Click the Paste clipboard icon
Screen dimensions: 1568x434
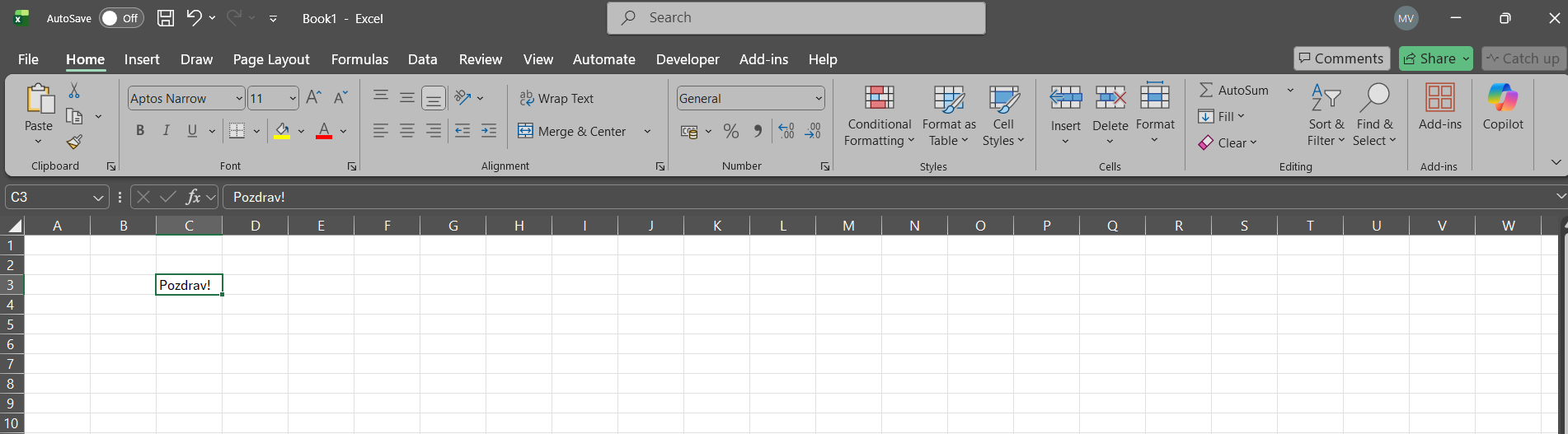(x=39, y=99)
